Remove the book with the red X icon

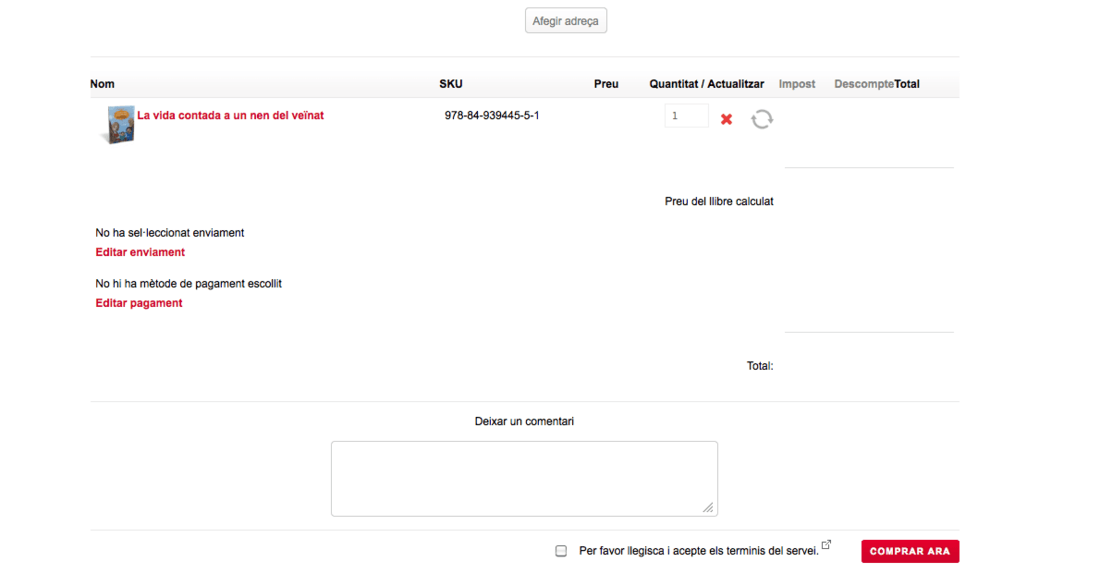(x=726, y=119)
